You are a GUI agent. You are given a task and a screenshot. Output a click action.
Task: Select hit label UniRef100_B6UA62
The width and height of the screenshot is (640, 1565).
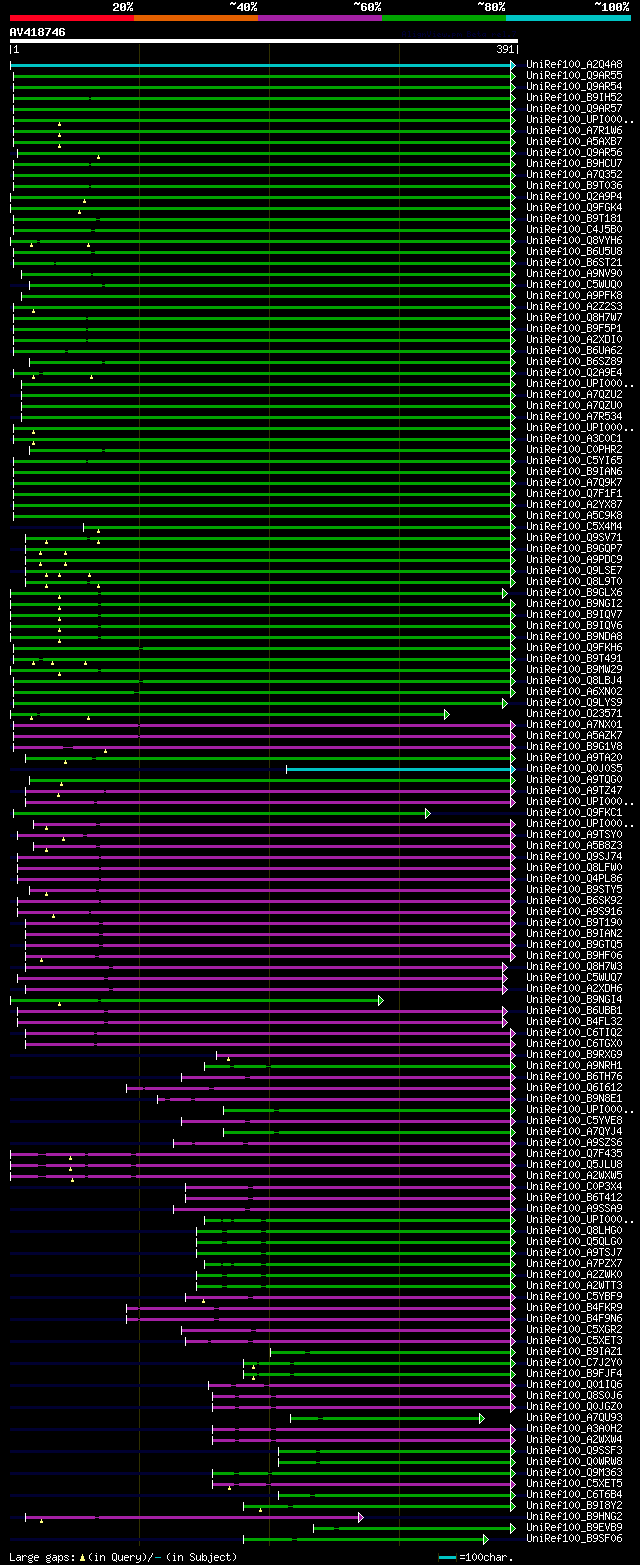point(574,351)
